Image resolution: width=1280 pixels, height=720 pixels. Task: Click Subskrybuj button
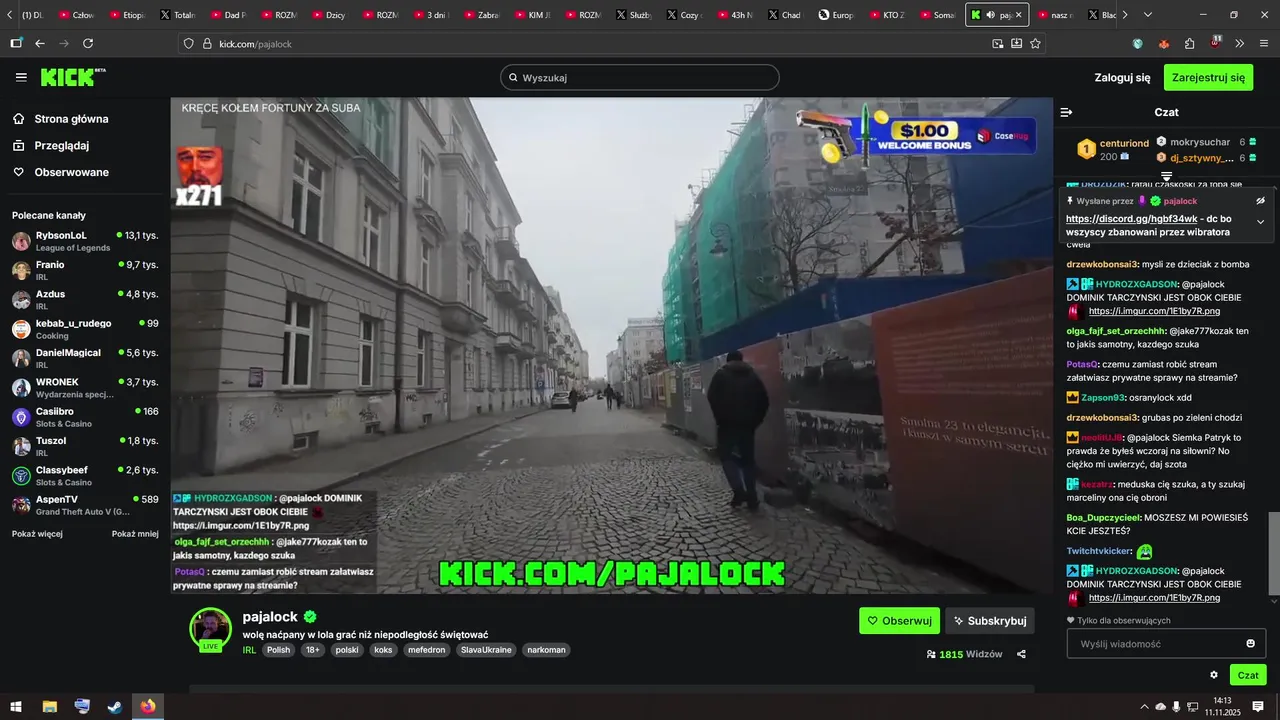pyautogui.click(x=990, y=620)
